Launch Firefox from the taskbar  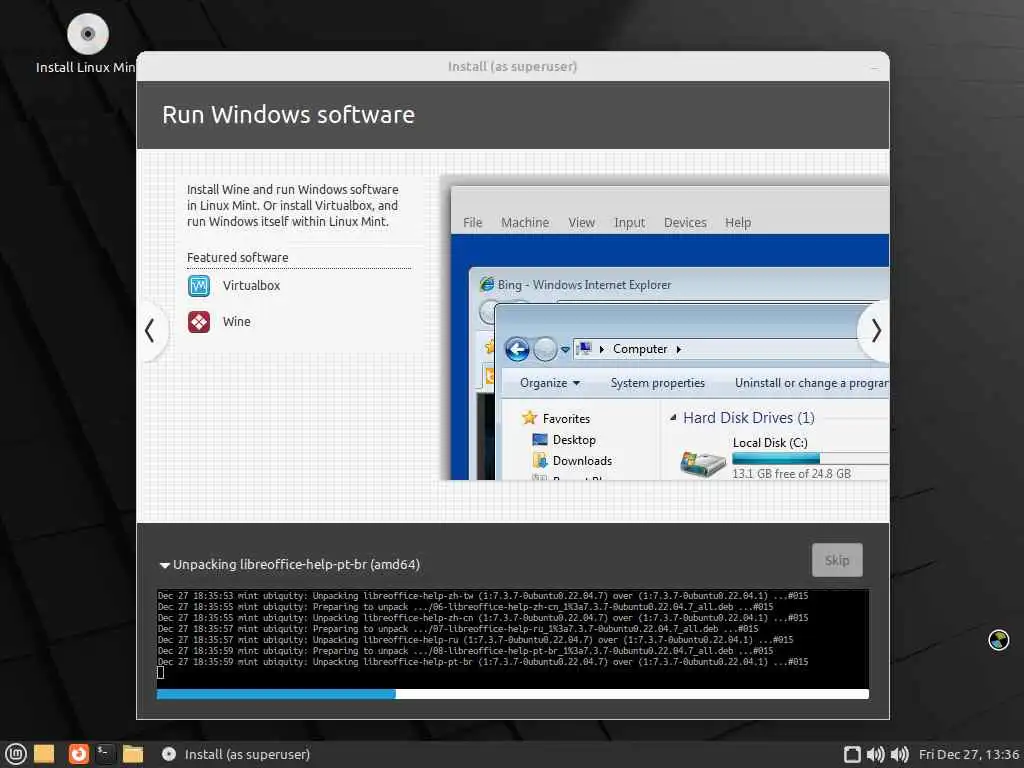tap(78, 754)
